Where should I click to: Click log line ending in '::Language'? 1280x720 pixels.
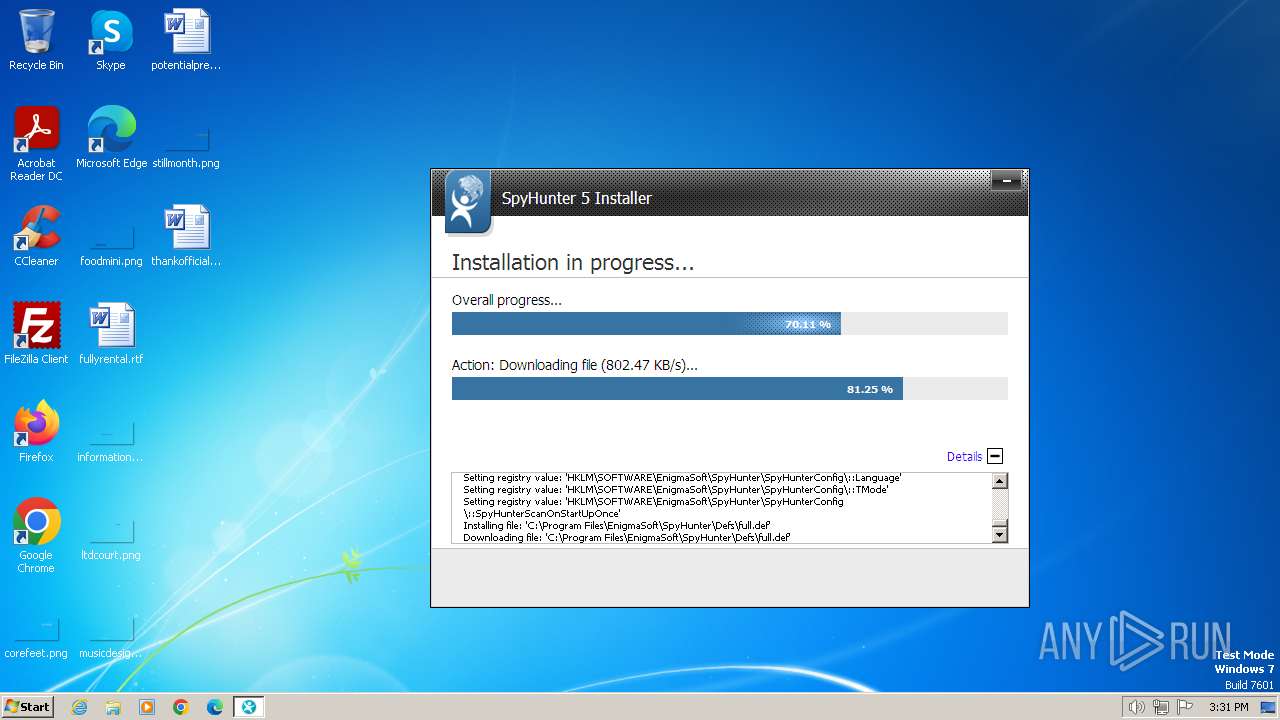682,478
